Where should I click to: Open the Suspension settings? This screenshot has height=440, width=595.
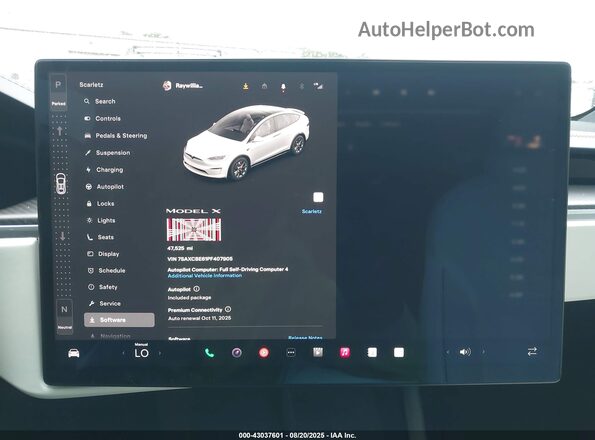[107, 152]
